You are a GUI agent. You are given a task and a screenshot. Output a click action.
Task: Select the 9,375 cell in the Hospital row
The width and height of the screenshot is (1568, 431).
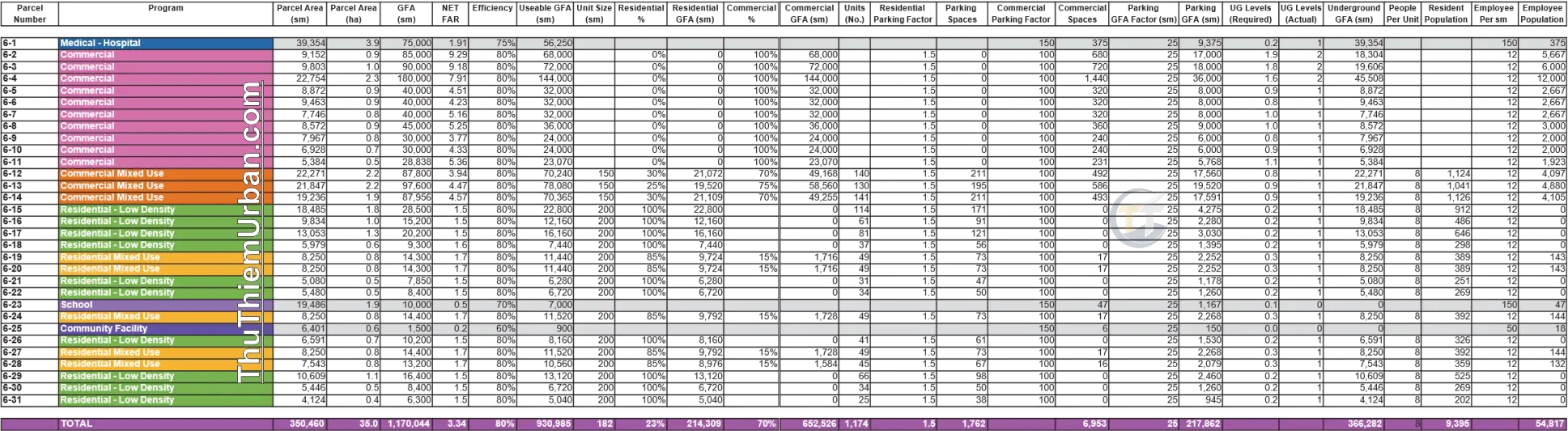(1201, 43)
